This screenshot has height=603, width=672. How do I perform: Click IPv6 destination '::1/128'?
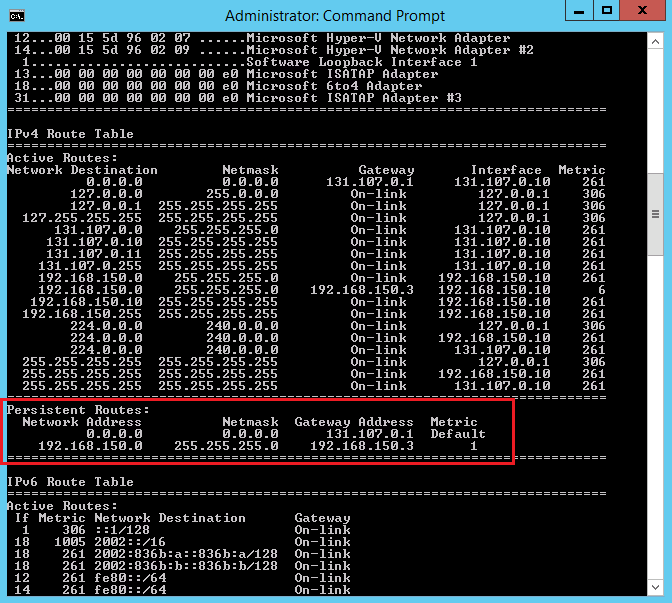pos(122,530)
